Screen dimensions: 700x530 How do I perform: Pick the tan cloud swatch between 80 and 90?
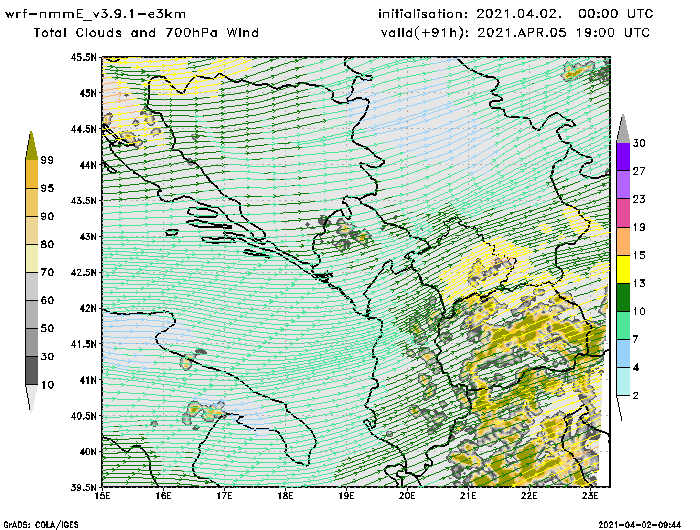32,230
